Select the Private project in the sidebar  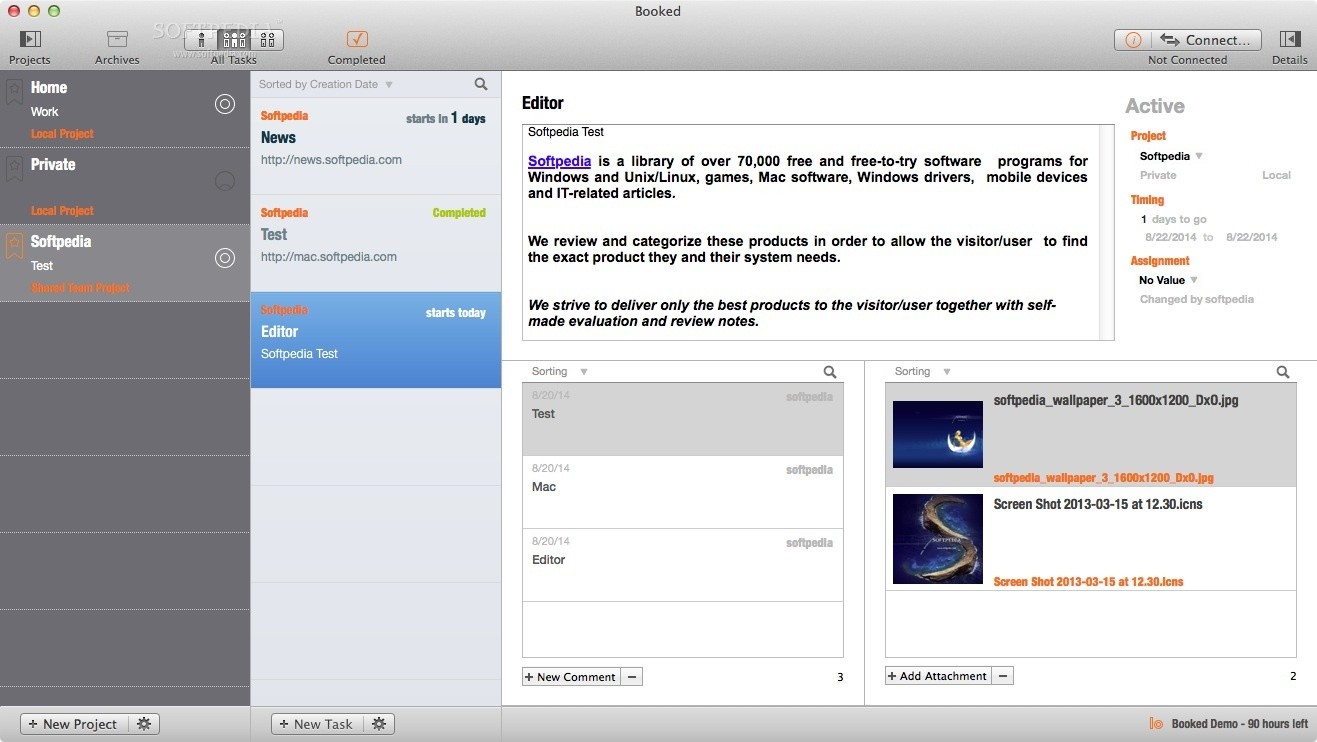click(x=125, y=187)
